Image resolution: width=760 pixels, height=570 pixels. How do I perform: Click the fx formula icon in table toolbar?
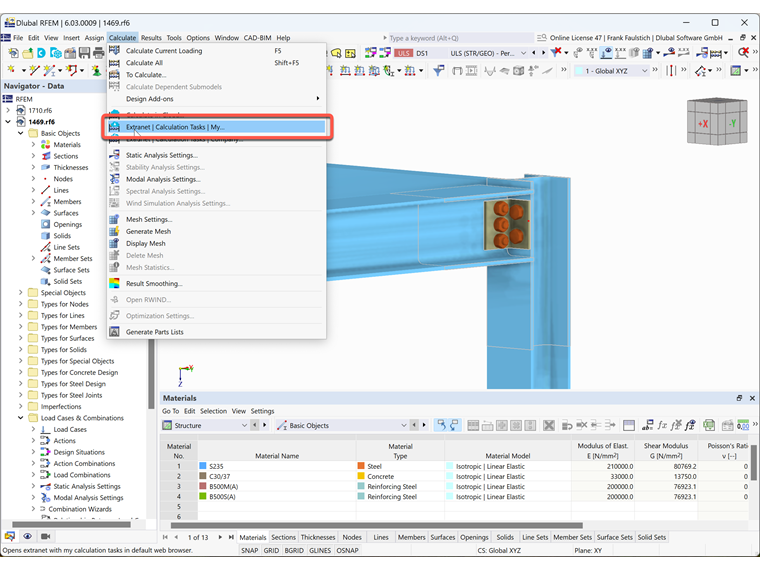click(x=662, y=426)
